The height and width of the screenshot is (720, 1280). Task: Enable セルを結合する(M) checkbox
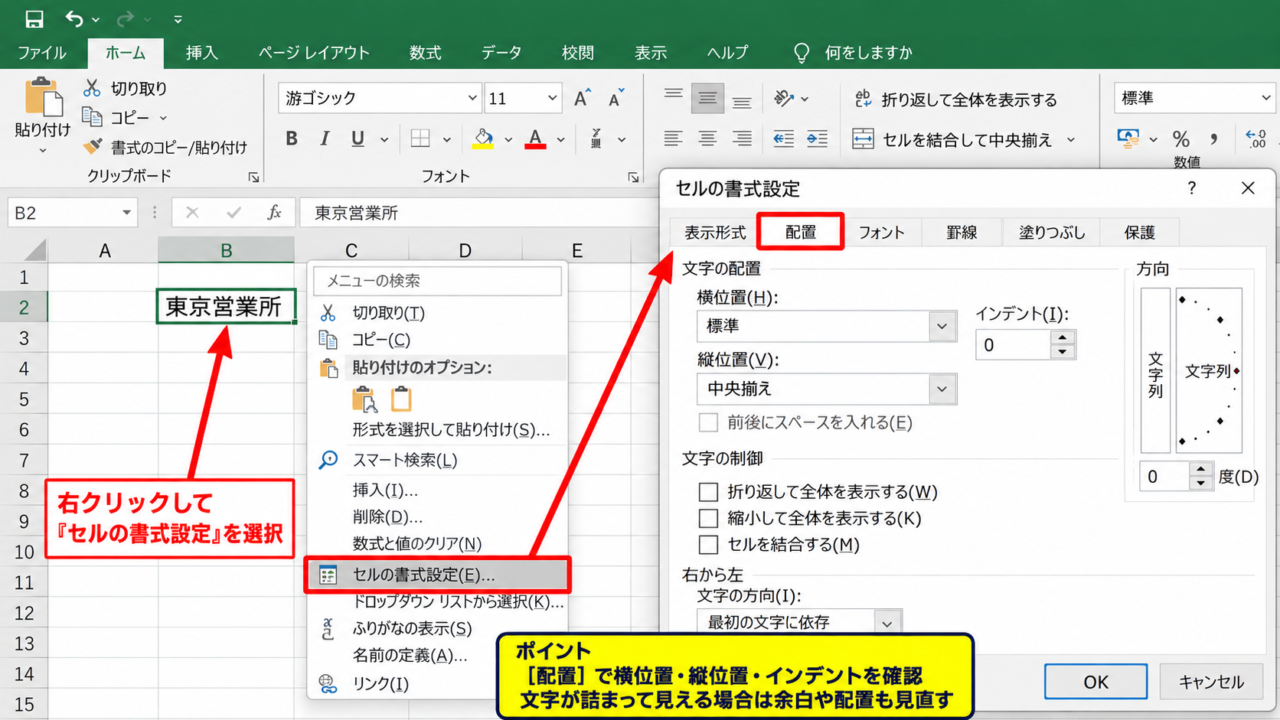point(709,545)
